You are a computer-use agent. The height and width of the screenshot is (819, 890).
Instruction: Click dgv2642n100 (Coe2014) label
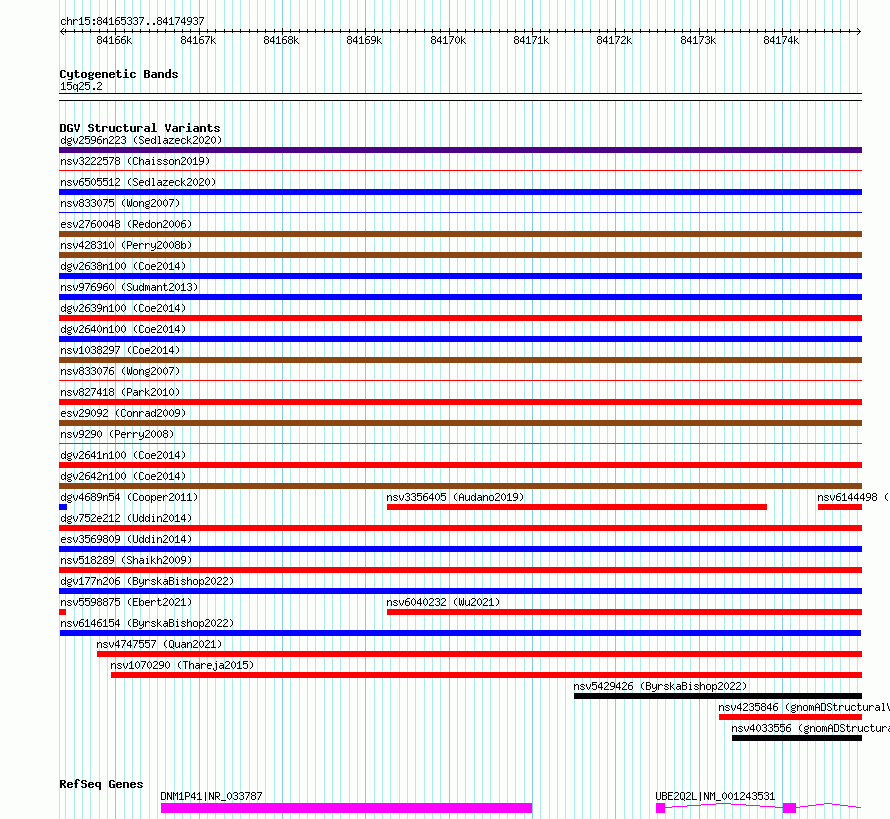coord(123,476)
